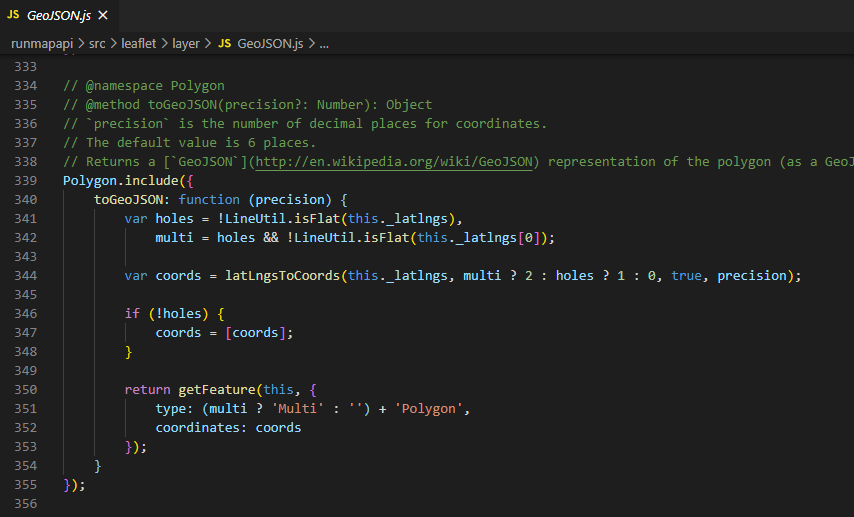Expand the chevron after src breadcrumb

(113, 44)
